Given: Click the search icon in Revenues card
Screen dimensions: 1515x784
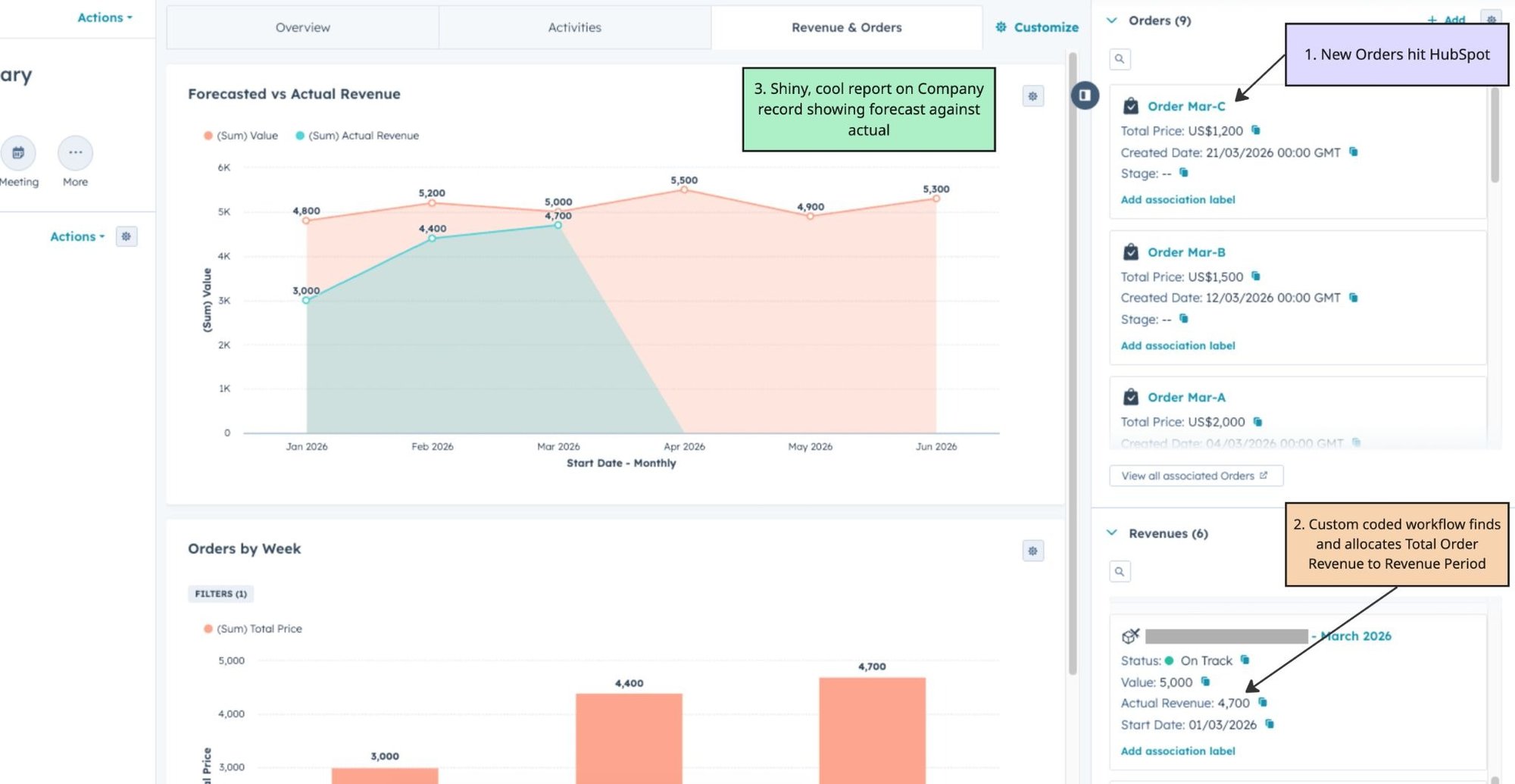Looking at the screenshot, I should pos(1120,571).
